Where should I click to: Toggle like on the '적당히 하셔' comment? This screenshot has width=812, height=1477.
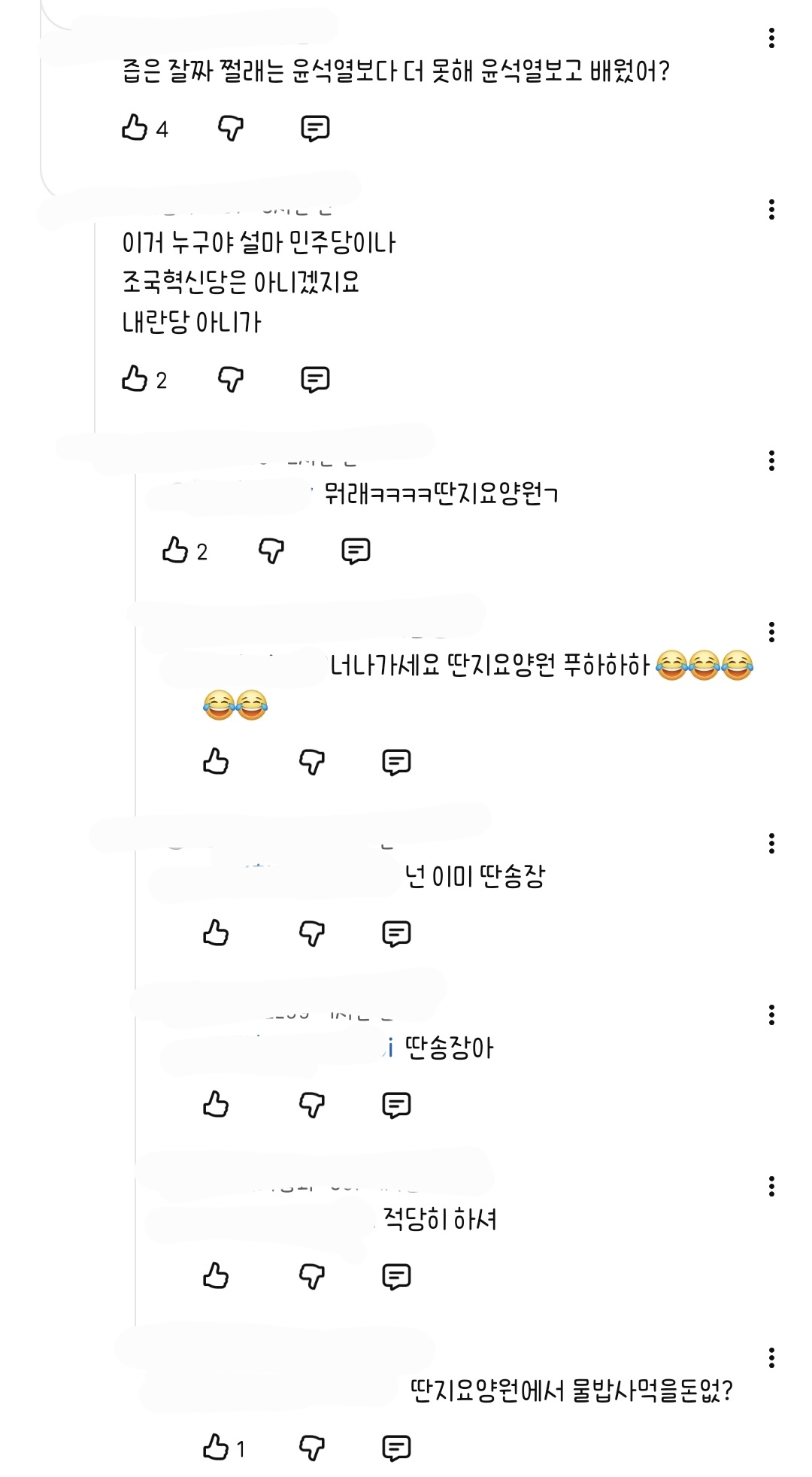click(216, 1276)
